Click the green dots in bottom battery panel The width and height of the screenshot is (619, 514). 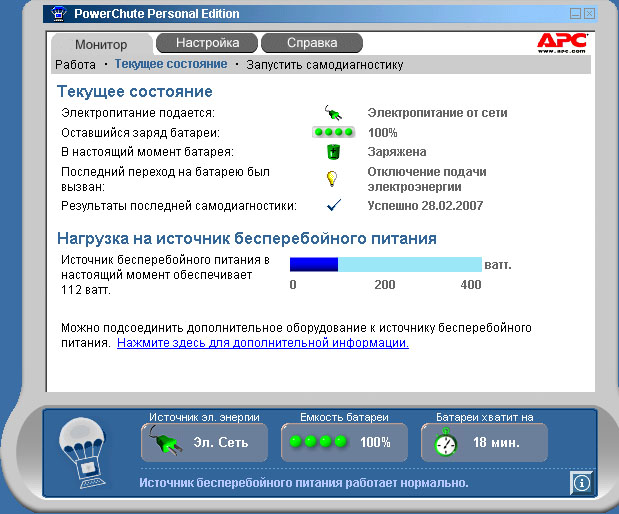pyautogui.click(x=318, y=441)
